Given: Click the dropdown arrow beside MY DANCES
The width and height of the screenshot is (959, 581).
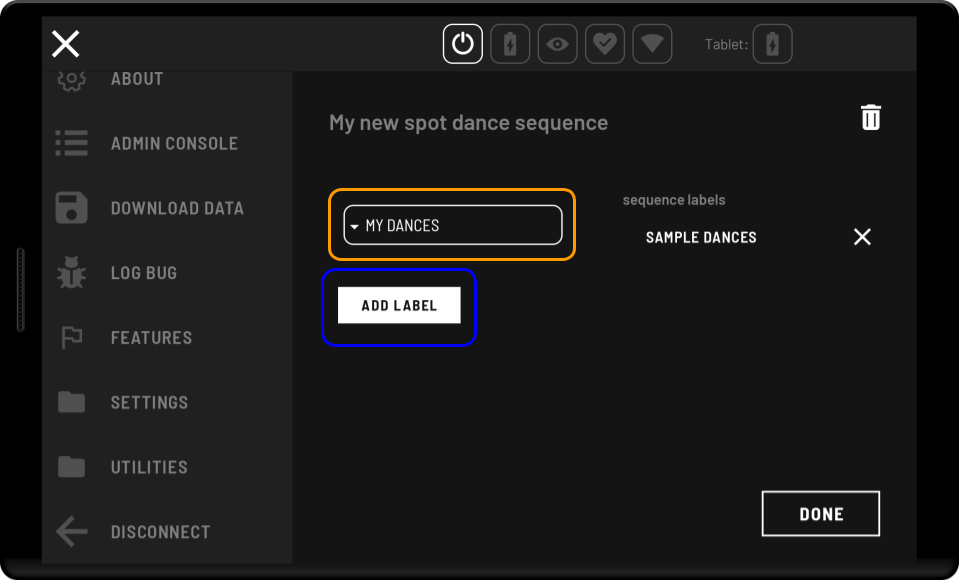Looking at the screenshot, I should click(x=354, y=226).
